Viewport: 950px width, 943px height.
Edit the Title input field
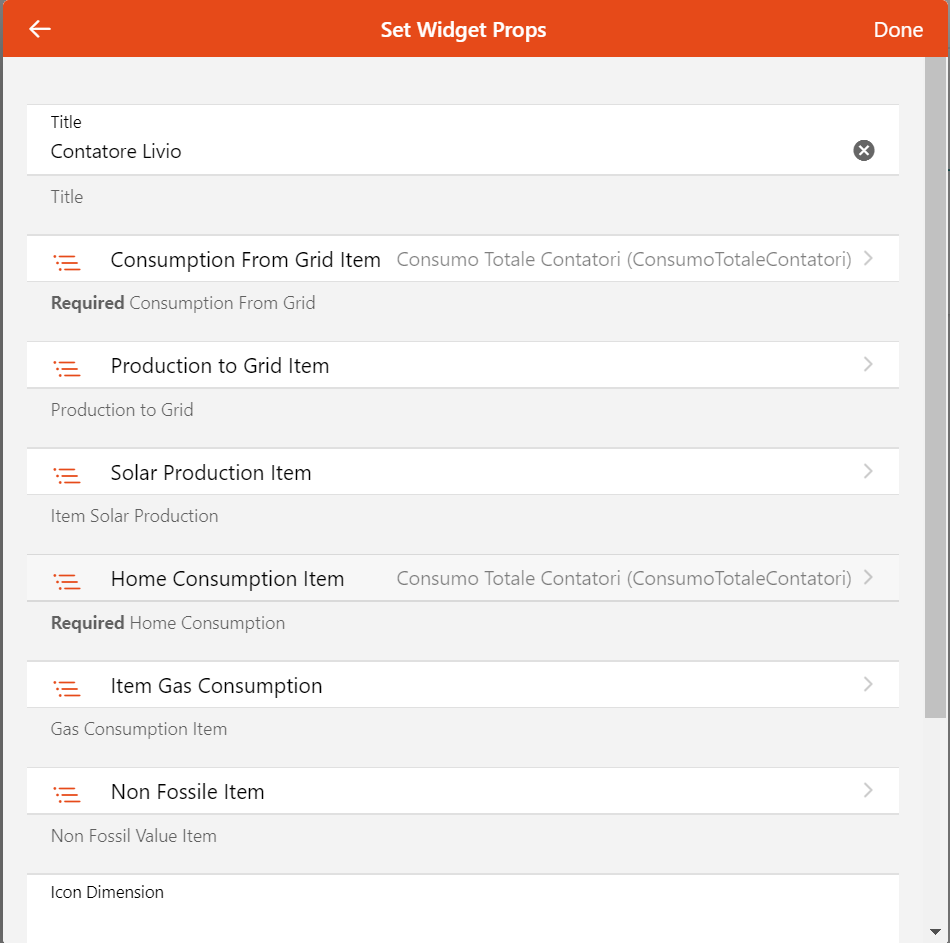[440, 151]
